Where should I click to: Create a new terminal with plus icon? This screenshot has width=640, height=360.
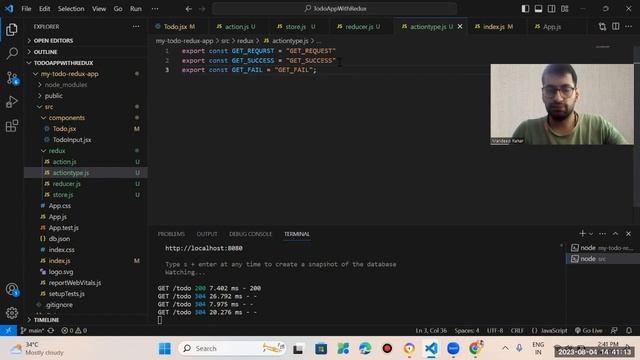[x=582, y=233]
